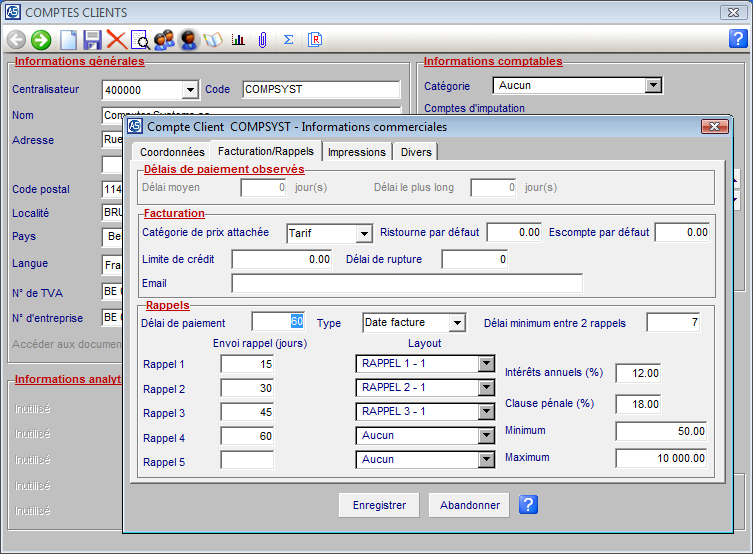The height and width of the screenshot is (554, 753).
Task: Open the RAPPEL 1 - 1 layout dropdown
Action: (486, 364)
